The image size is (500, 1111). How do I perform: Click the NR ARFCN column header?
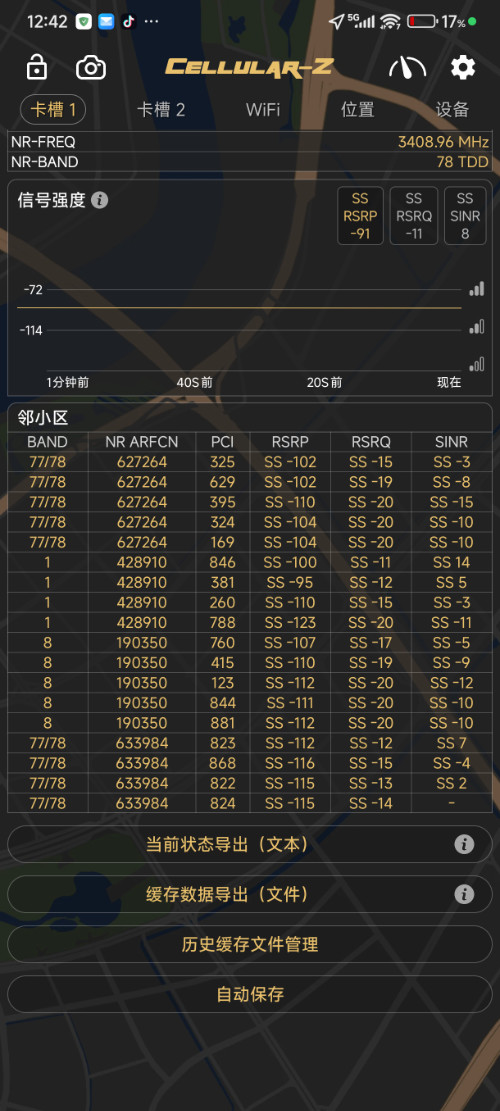[142, 442]
